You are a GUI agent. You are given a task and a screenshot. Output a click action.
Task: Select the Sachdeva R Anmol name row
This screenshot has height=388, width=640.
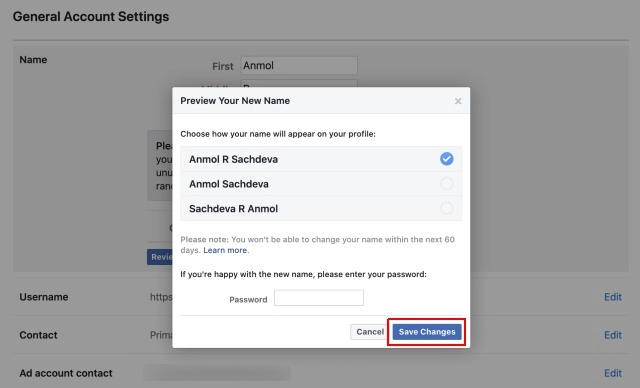321,208
